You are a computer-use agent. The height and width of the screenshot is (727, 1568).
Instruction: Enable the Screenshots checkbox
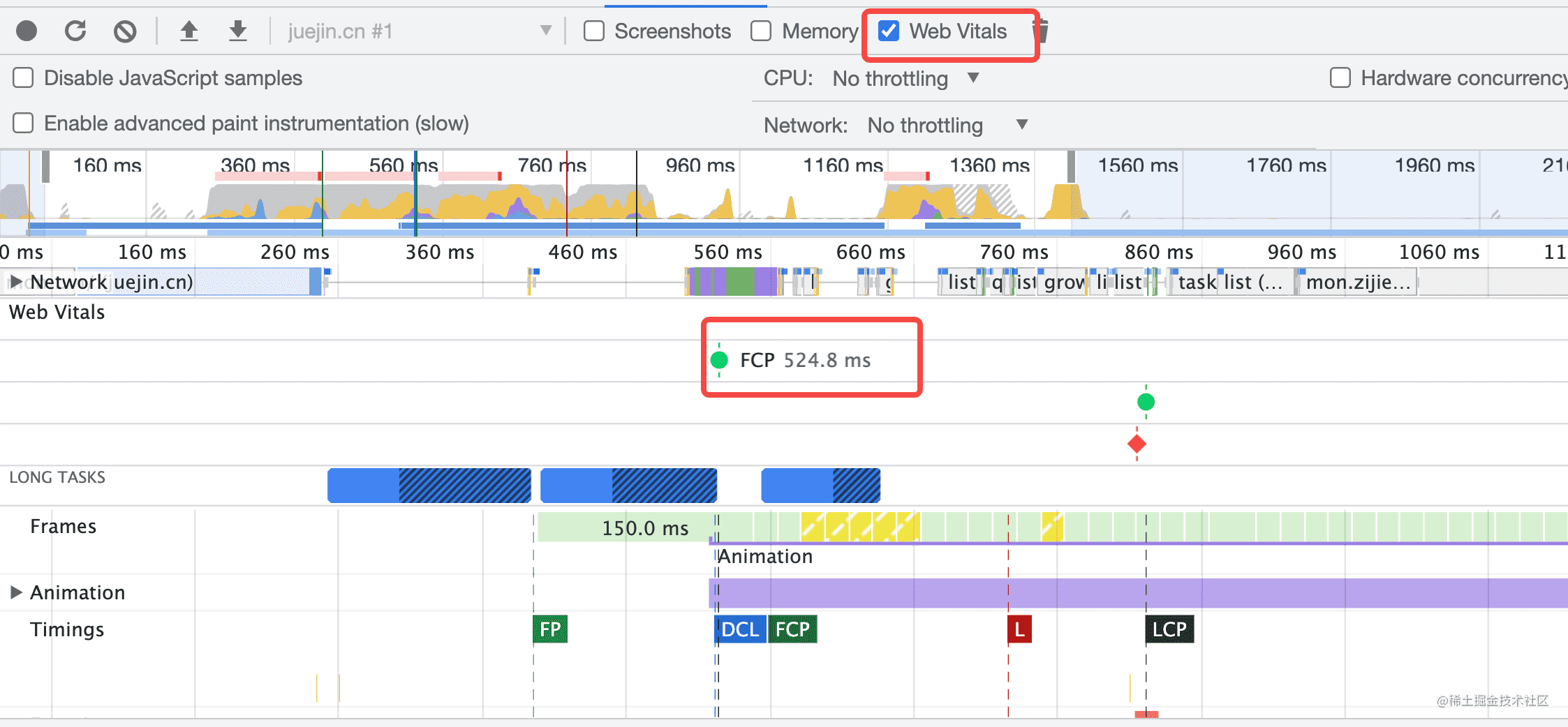[x=594, y=31]
